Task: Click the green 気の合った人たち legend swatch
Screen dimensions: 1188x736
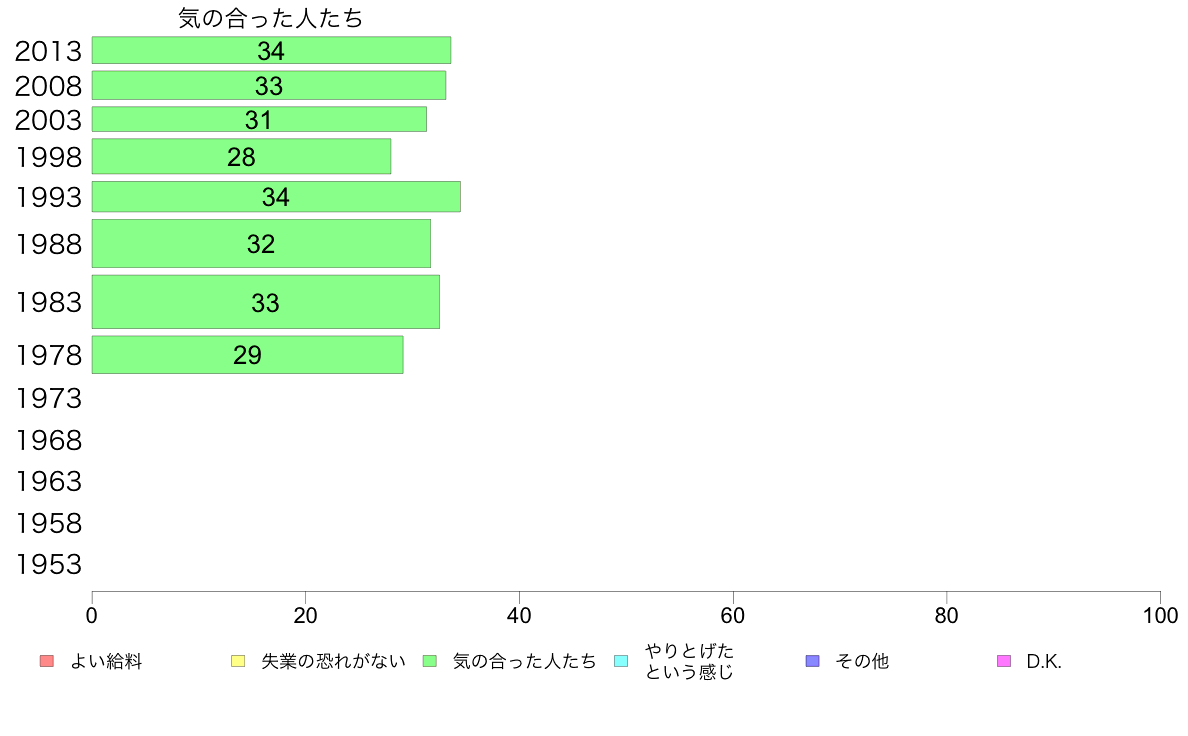Action: coord(430,661)
